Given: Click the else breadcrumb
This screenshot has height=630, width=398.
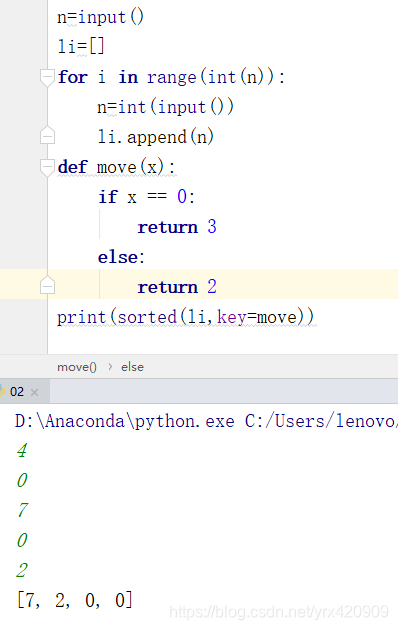Looking at the screenshot, I should point(133,367).
